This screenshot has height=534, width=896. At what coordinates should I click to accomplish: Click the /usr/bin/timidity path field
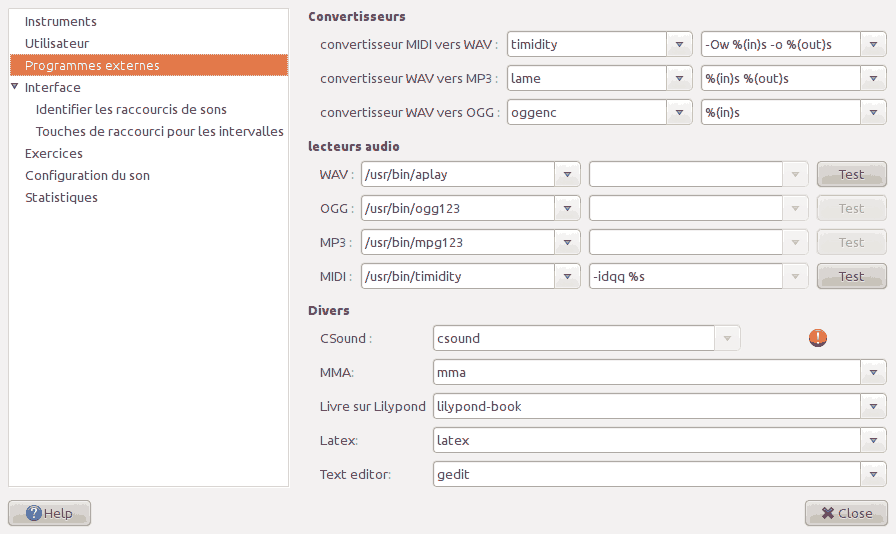[458, 277]
